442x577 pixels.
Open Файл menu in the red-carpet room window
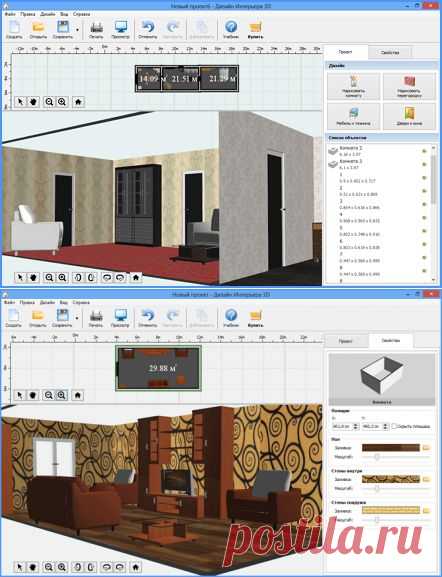[10, 14]
